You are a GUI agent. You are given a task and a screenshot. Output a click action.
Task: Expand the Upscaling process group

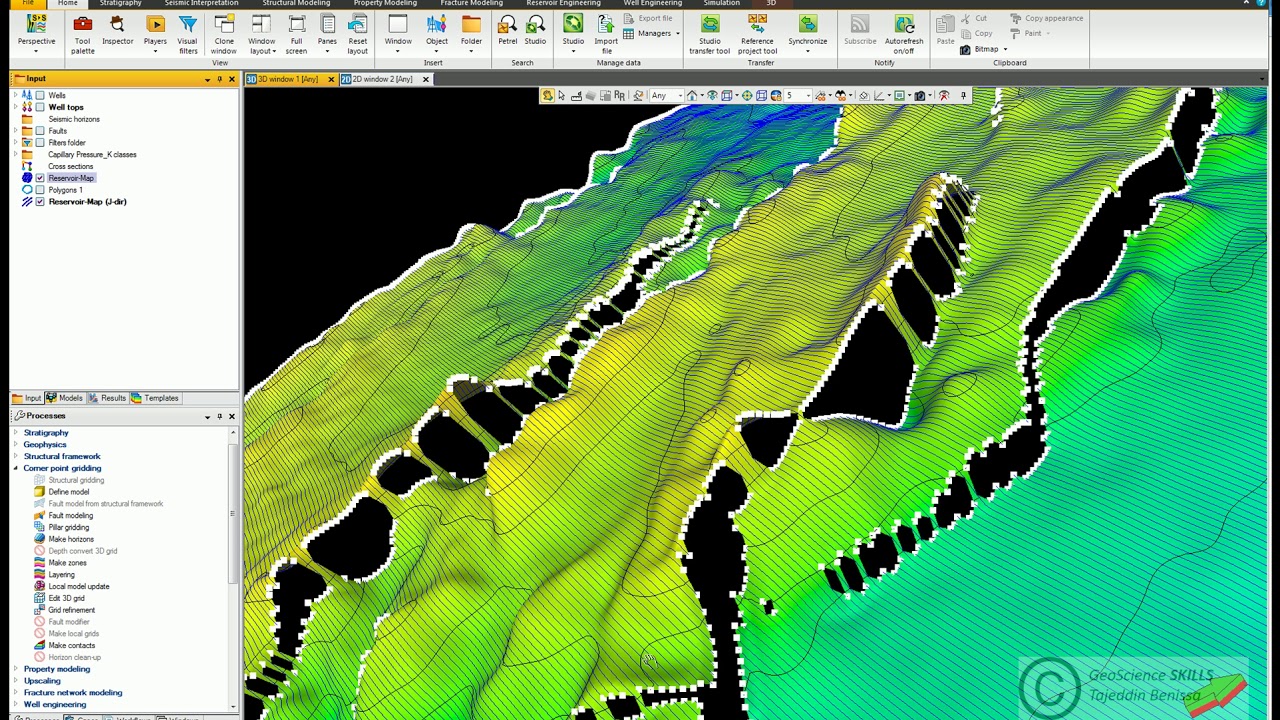(x=15, y=681)
